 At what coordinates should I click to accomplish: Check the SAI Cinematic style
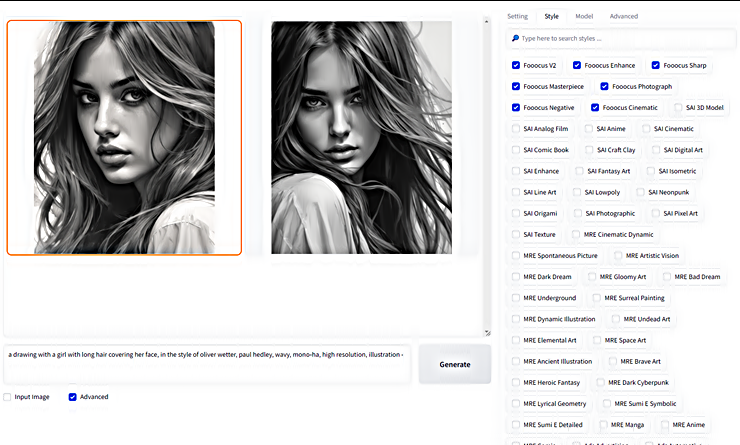646,128
